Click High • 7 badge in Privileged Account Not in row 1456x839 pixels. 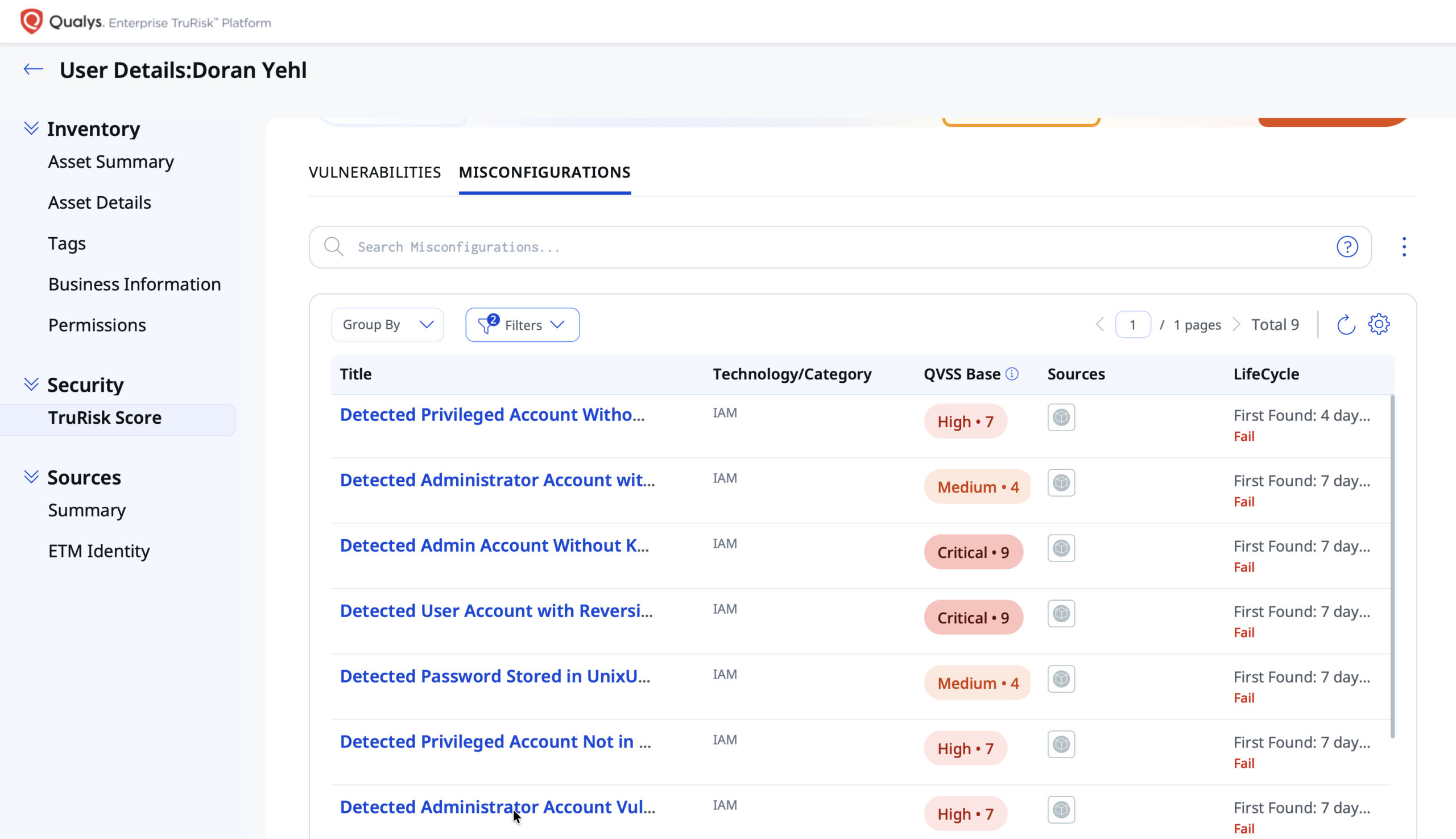point(965,748)
